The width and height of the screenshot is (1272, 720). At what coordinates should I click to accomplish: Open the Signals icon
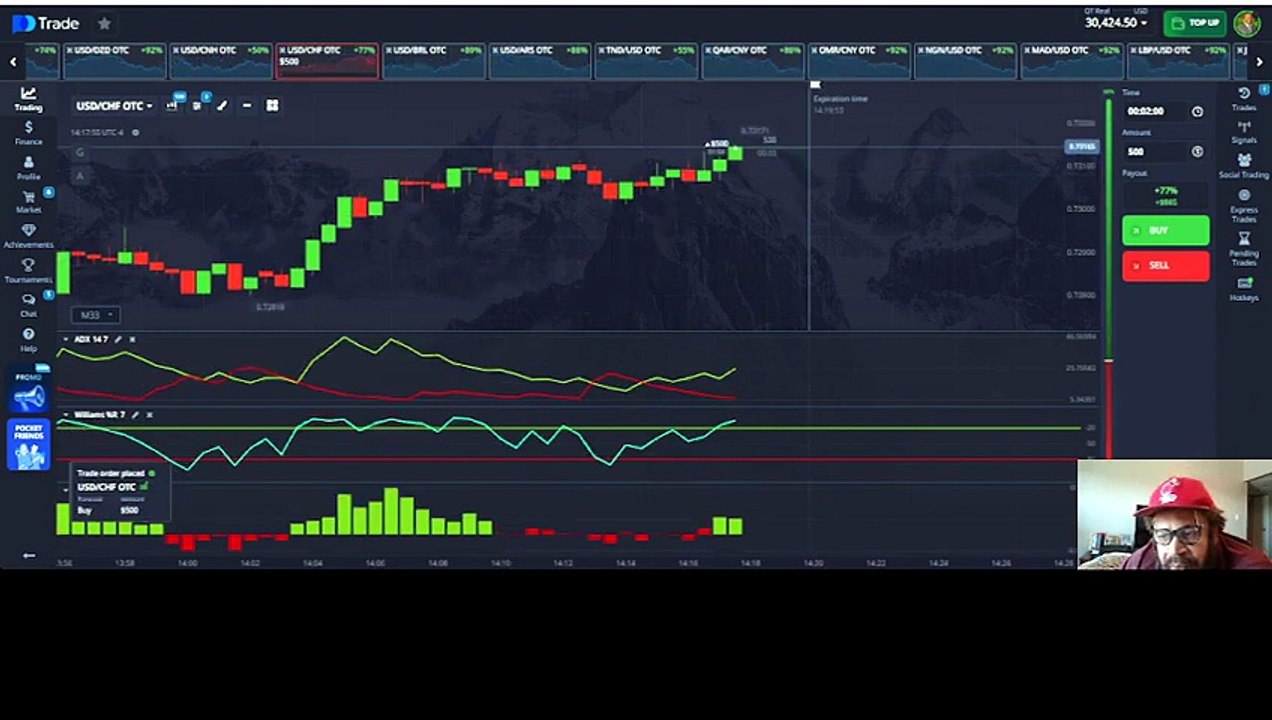1244,132
